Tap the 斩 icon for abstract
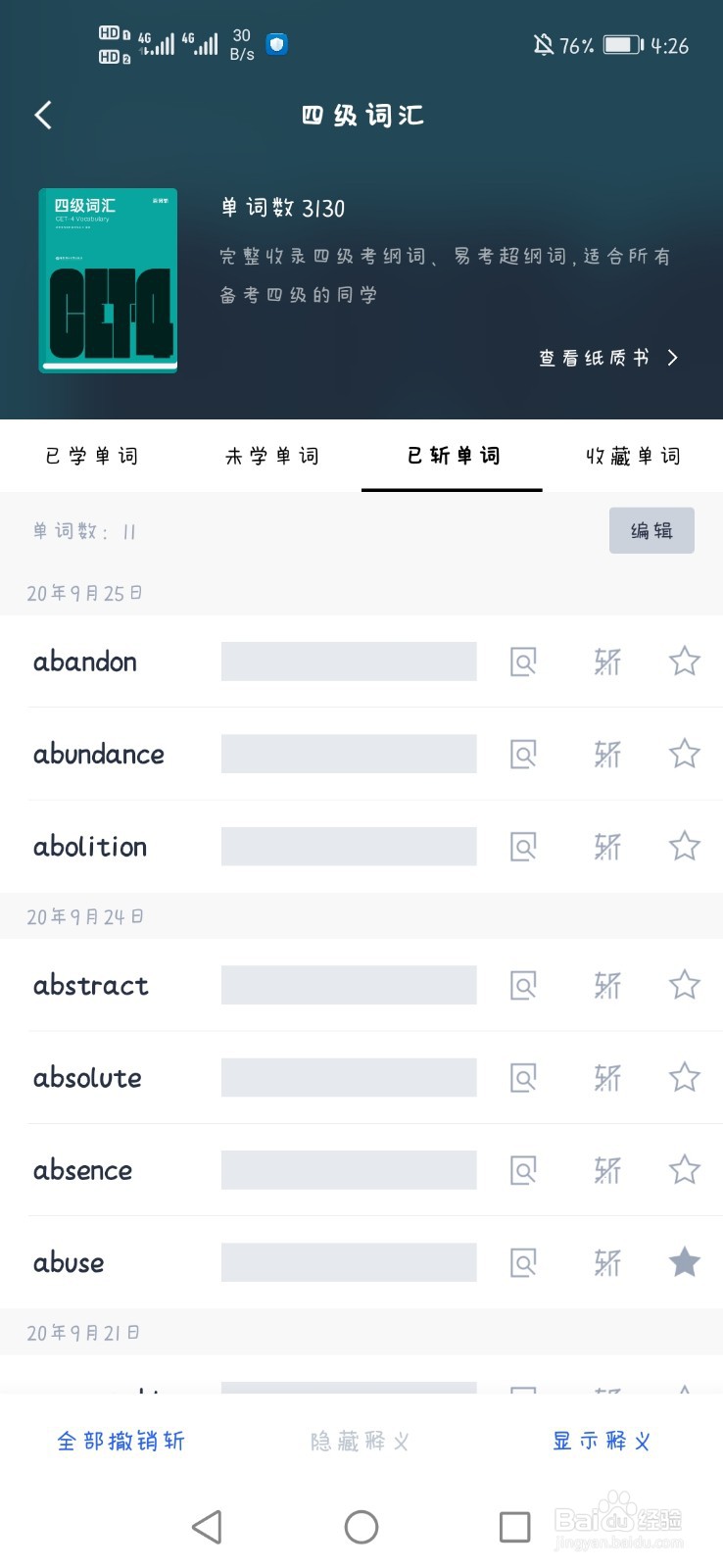The height and width of the screenshot is (1568, 723). click(607, 985)
